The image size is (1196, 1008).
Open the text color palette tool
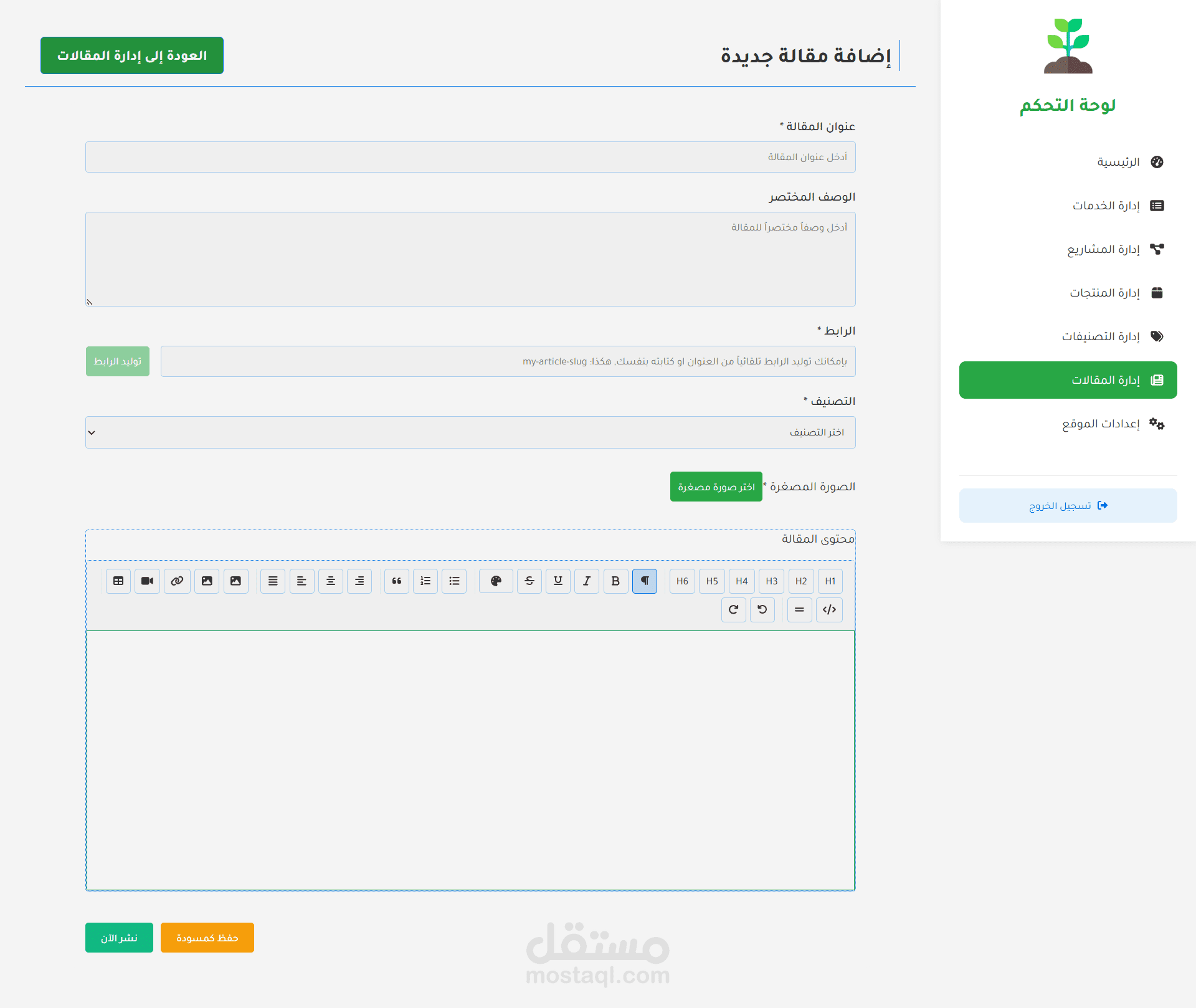(x=496, y=581)
